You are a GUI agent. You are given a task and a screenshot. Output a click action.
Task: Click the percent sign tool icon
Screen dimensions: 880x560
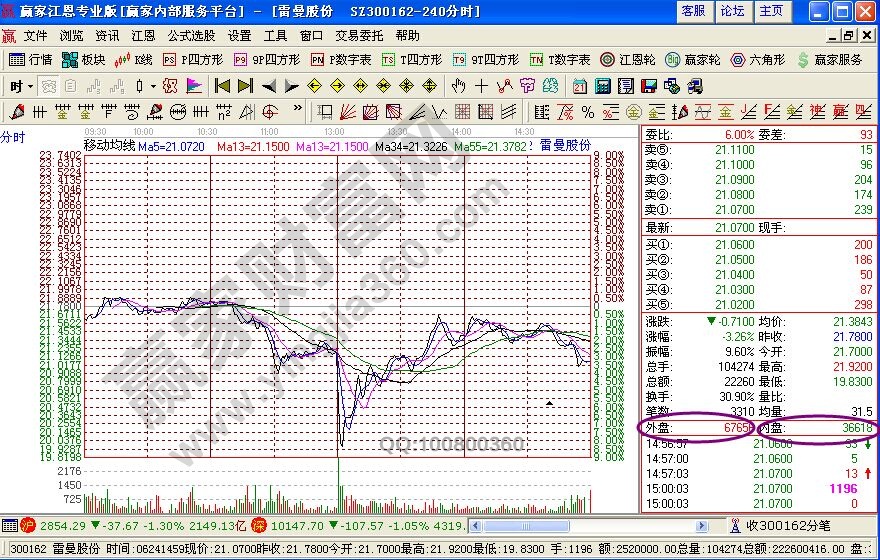pos(588,111)
